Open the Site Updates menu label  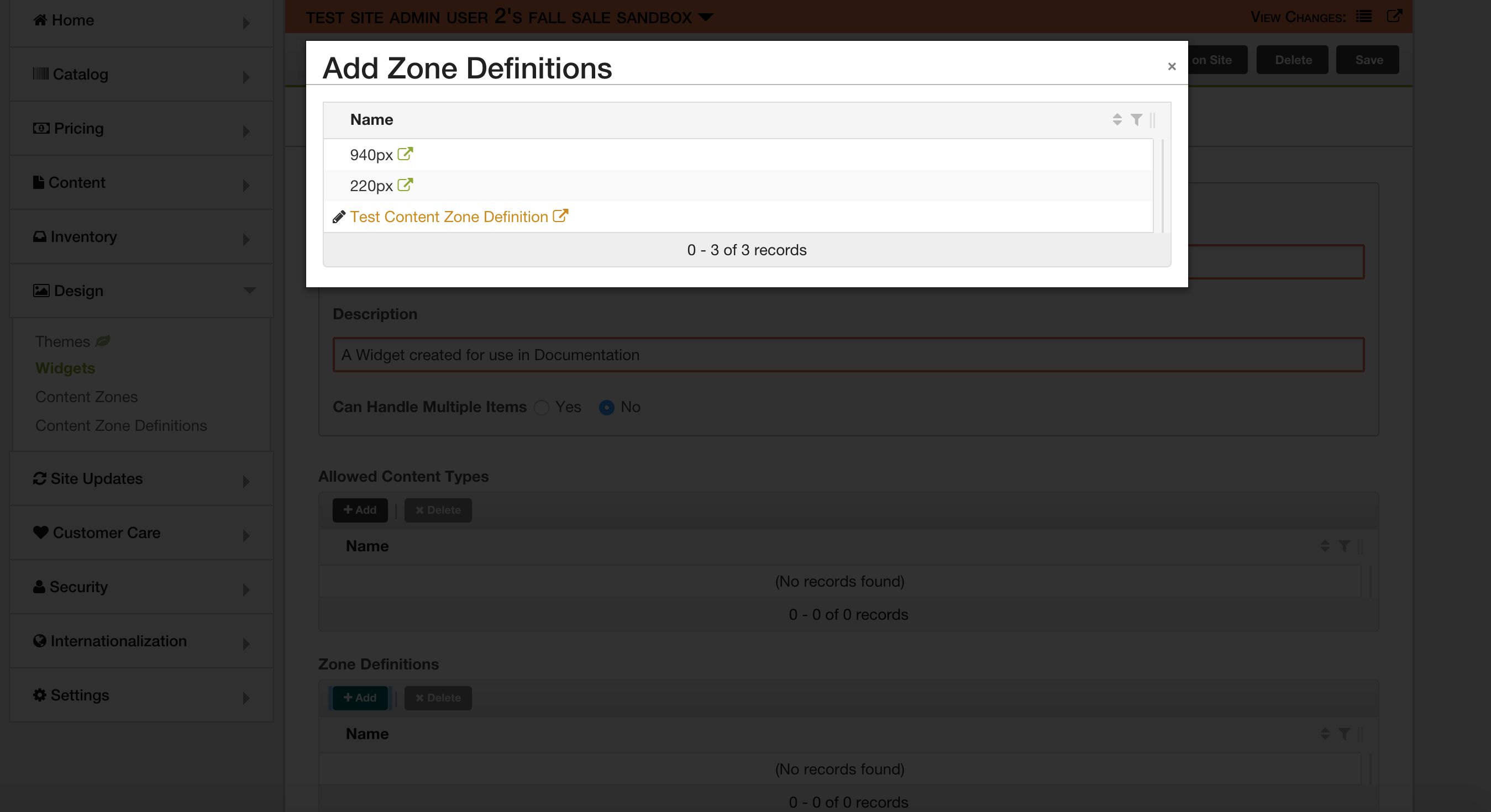coord(97,478)
